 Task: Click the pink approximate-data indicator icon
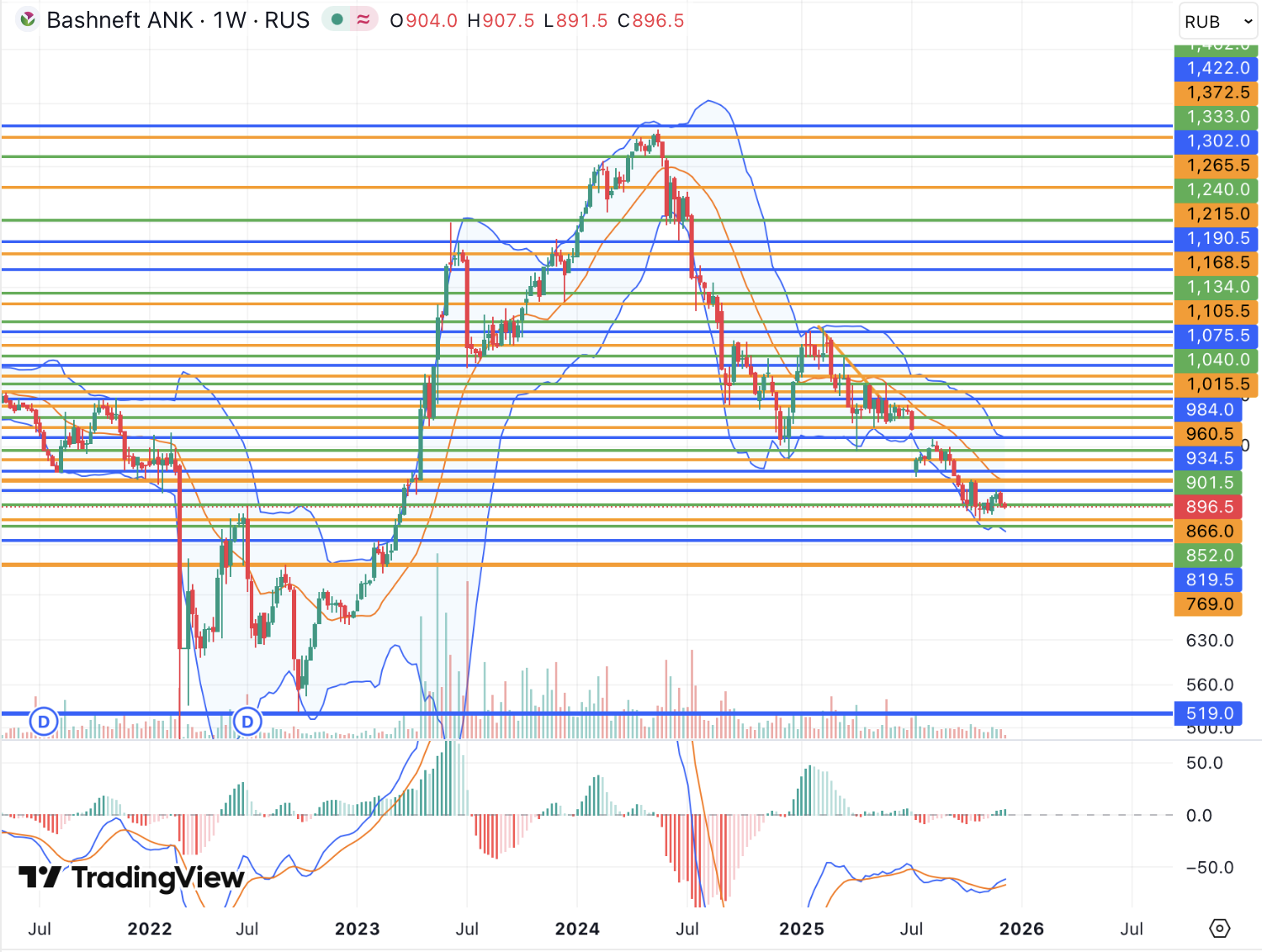363,19
